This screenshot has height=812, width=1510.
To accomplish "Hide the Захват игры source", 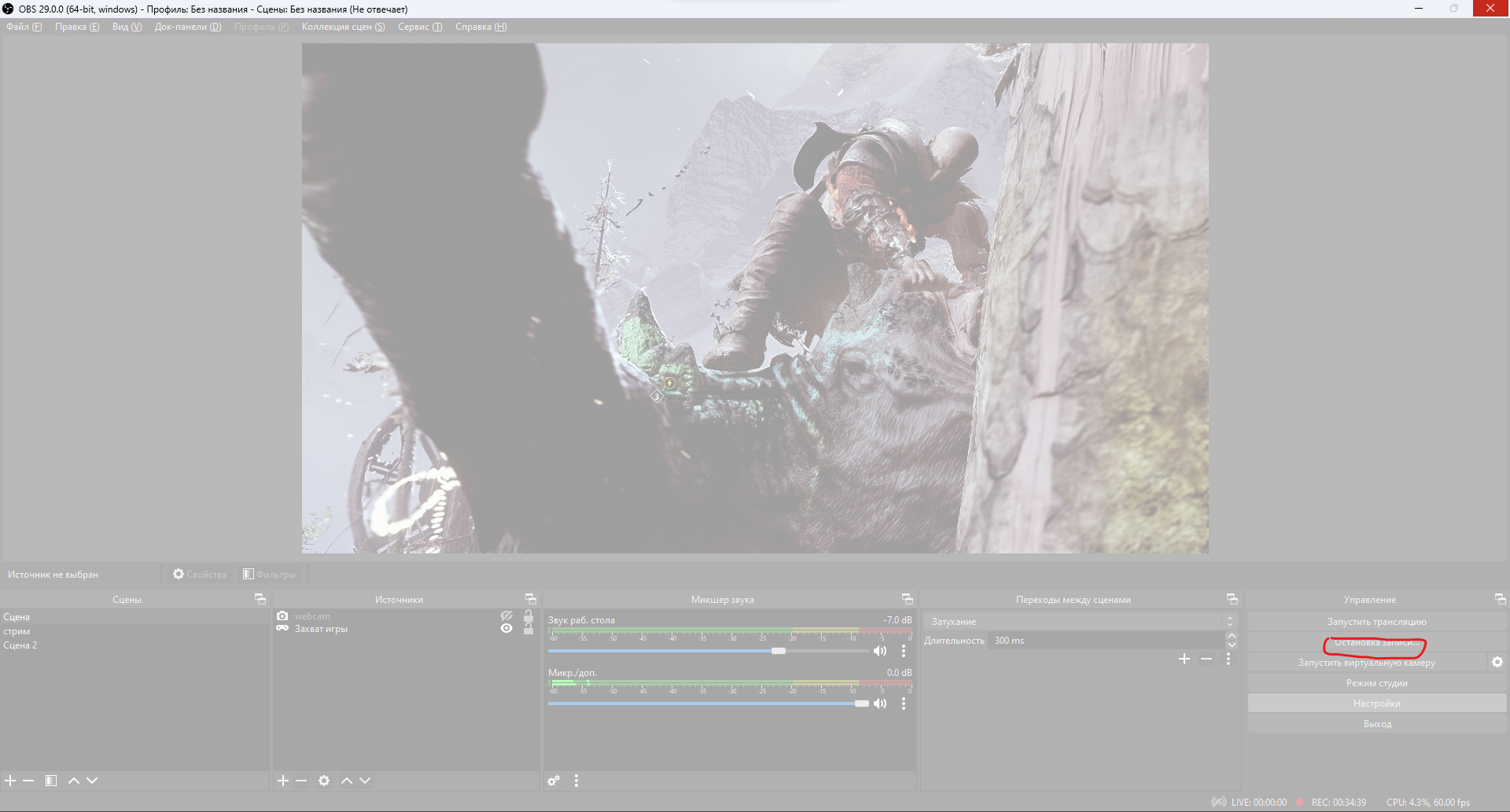I will click(x=506, y=629).
